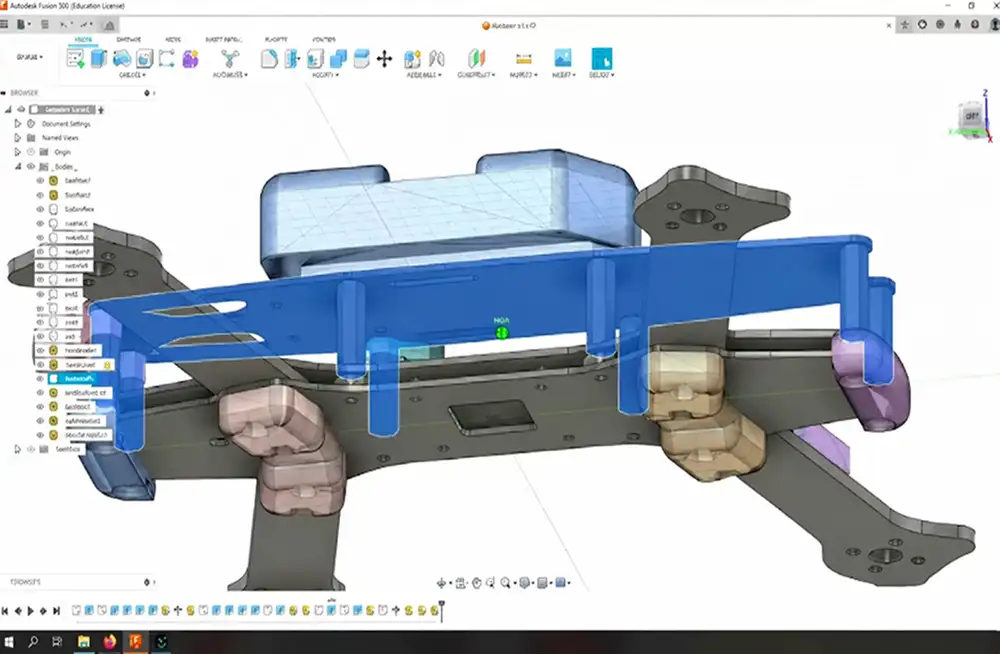
Task: Click the Insert image icon
Action: (562, 58)
